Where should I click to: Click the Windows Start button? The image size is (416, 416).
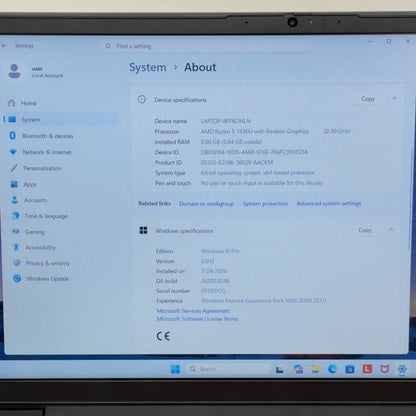(x=175, y=369)
